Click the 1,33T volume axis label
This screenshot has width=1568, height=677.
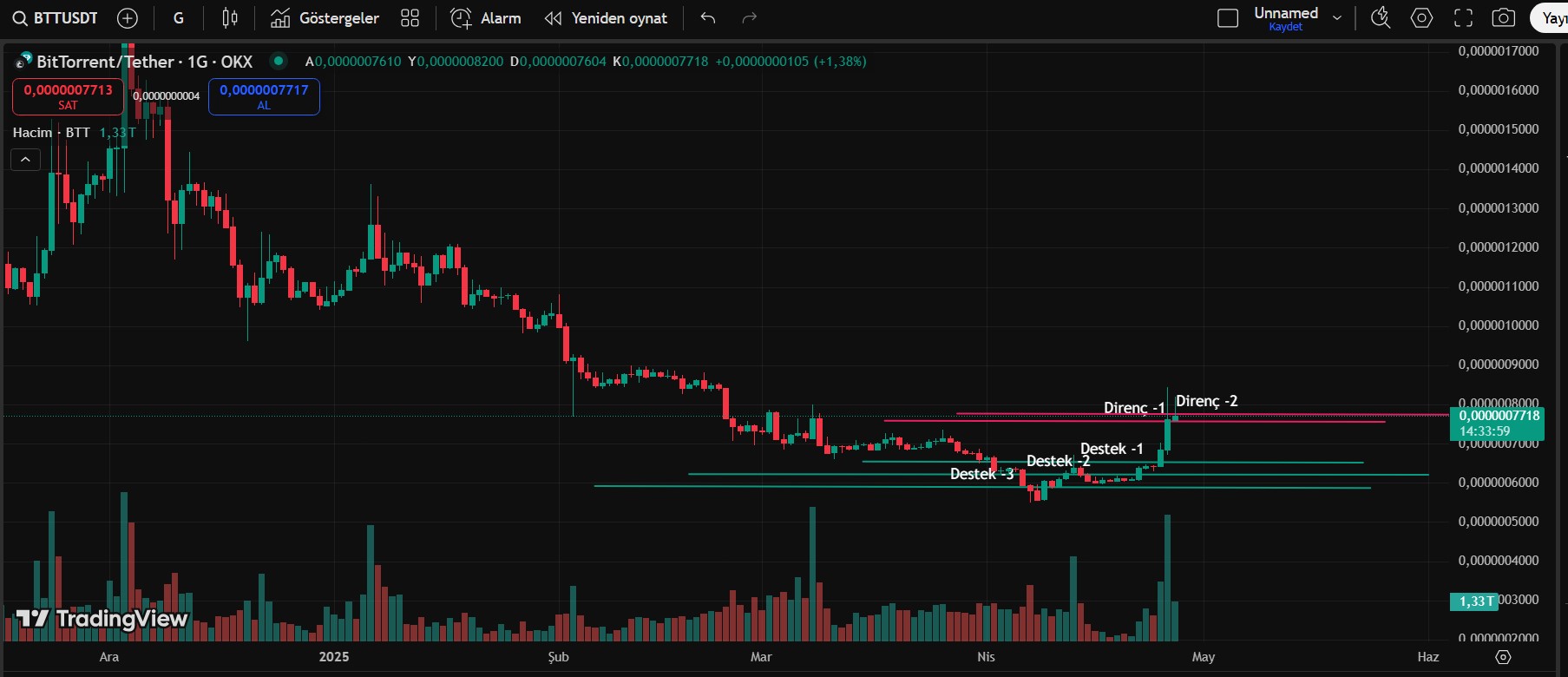(x=1473, y=601)
